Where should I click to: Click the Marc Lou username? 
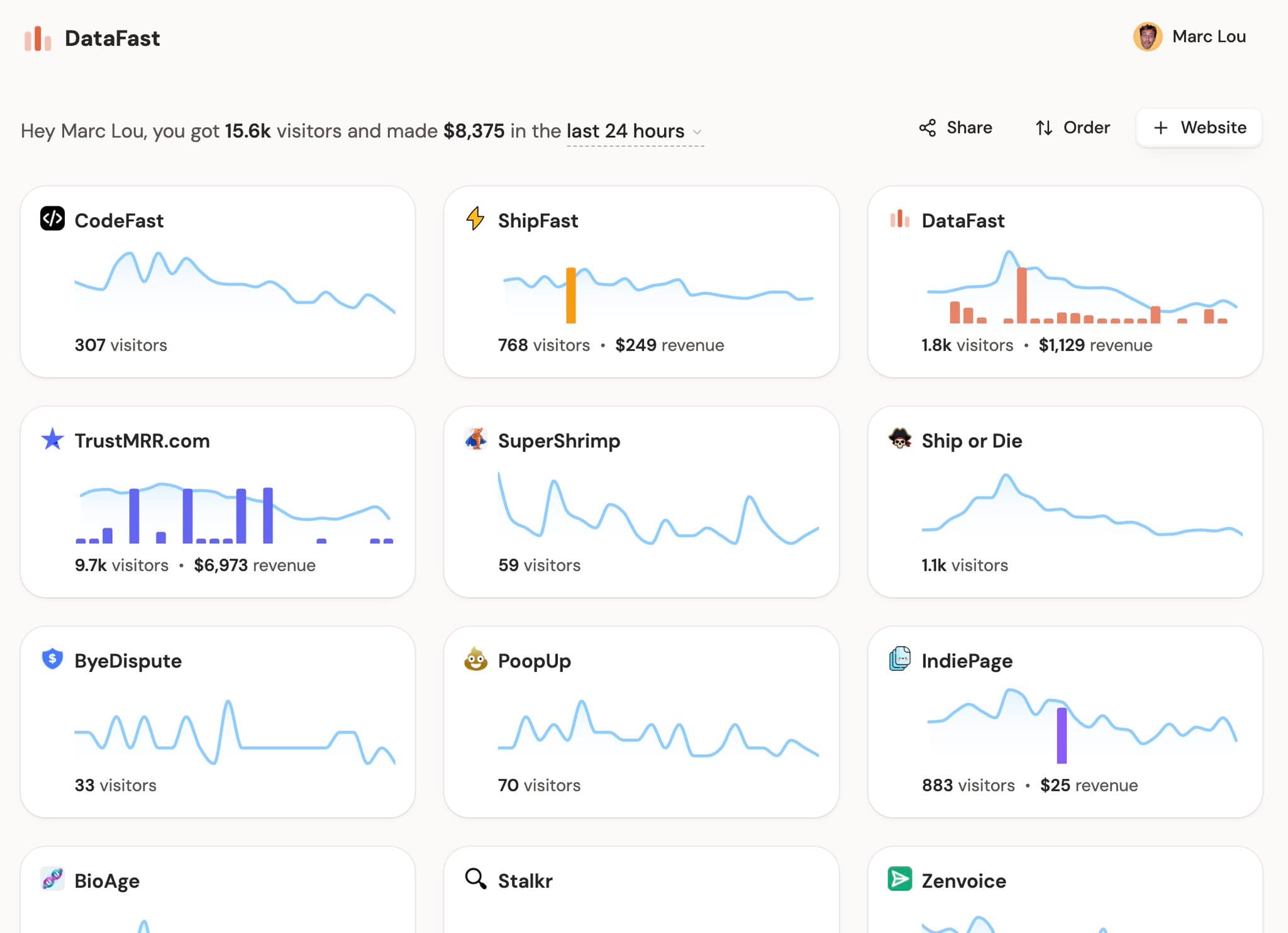(1209, 37)
